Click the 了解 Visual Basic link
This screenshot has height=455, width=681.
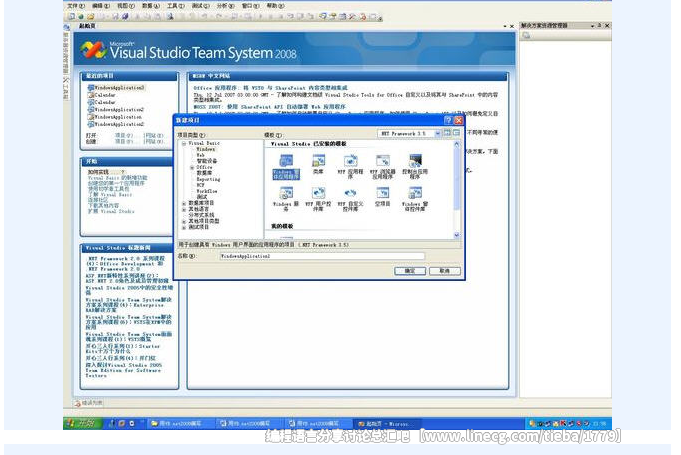coord(110,195)
